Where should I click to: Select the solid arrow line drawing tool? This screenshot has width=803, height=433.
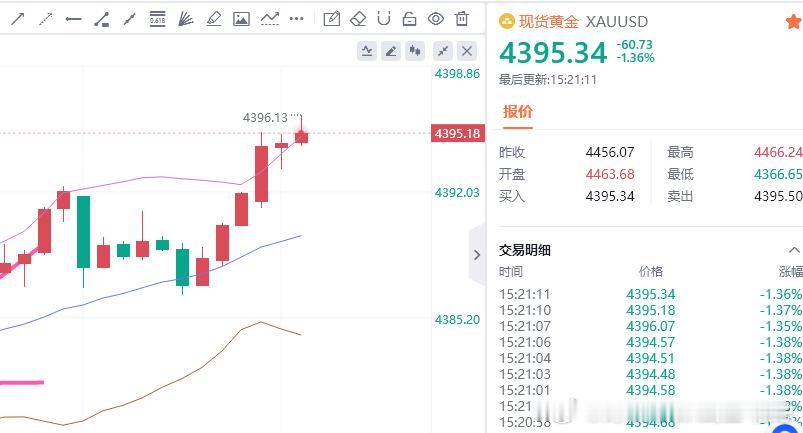(18, 19)
